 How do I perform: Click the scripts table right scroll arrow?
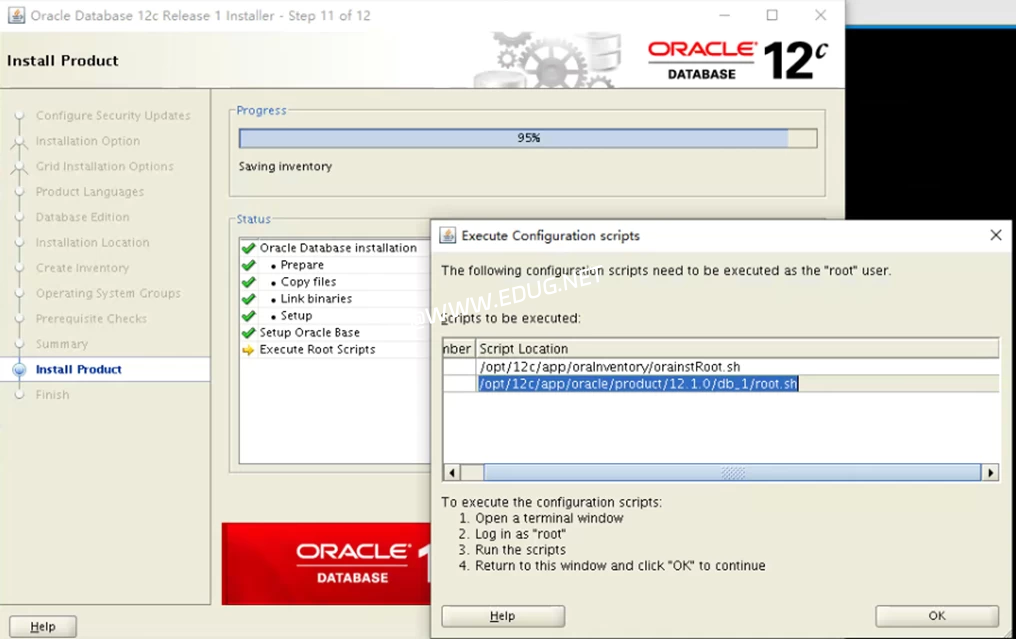pyautogui.click(x=990, y=472)
